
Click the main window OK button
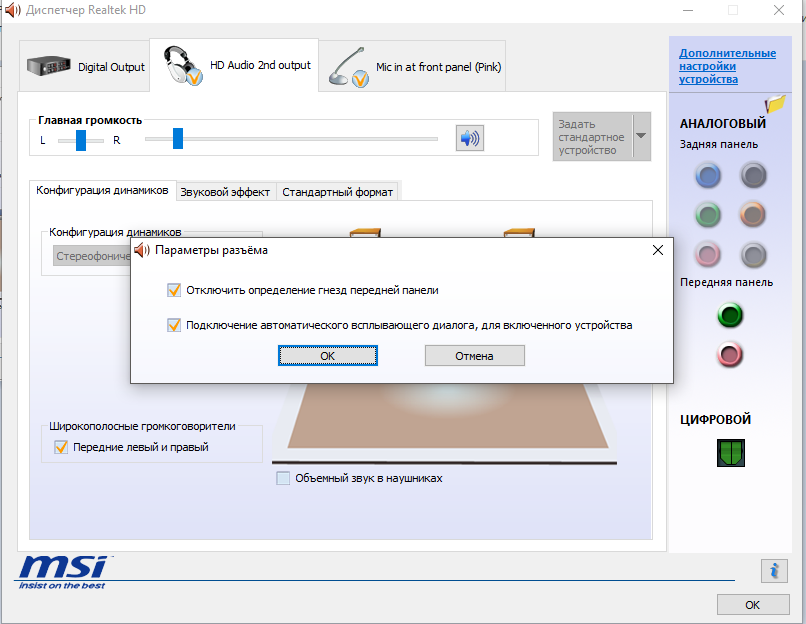[753, 605]
